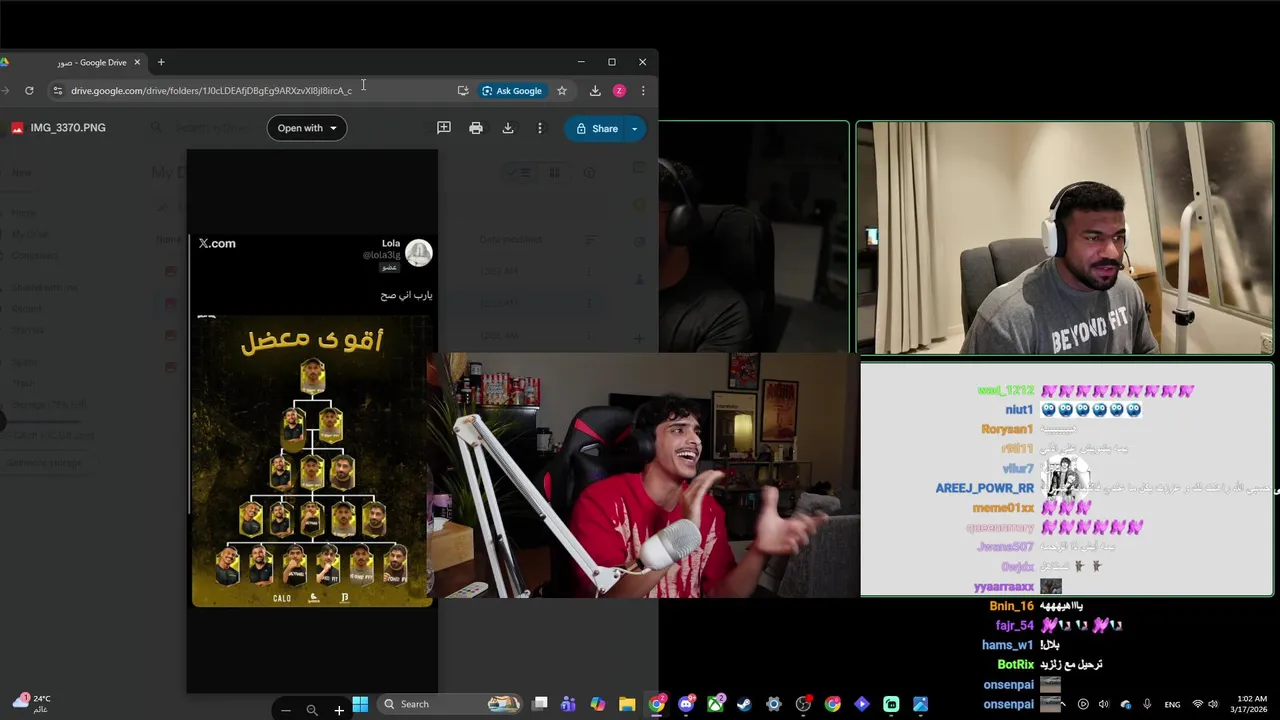Zoom in on the image preview
The height and width of the screenshot is (720, 1280).
[339, 710]
